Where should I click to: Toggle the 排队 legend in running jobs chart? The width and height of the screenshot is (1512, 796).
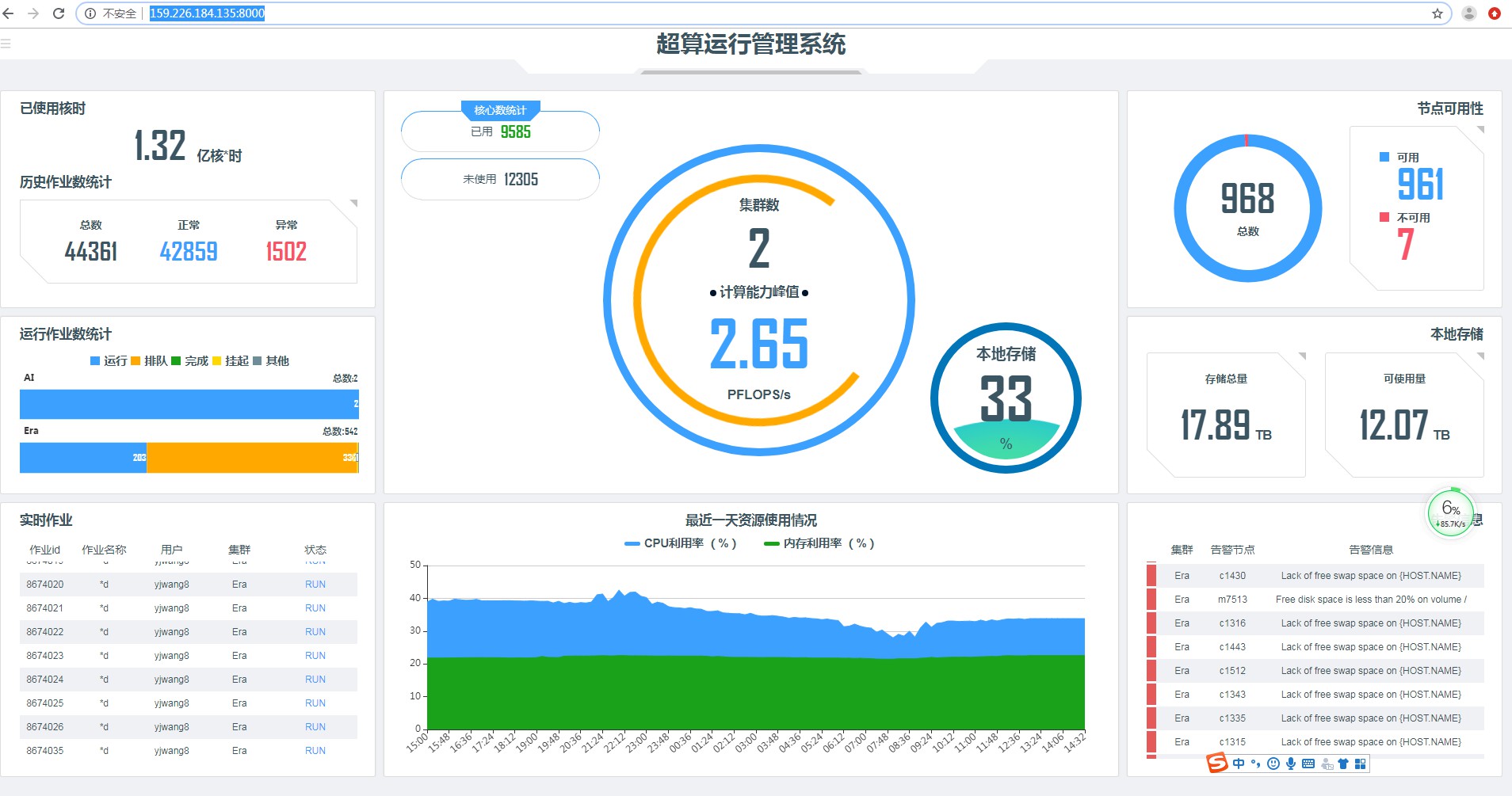point(149,361)
